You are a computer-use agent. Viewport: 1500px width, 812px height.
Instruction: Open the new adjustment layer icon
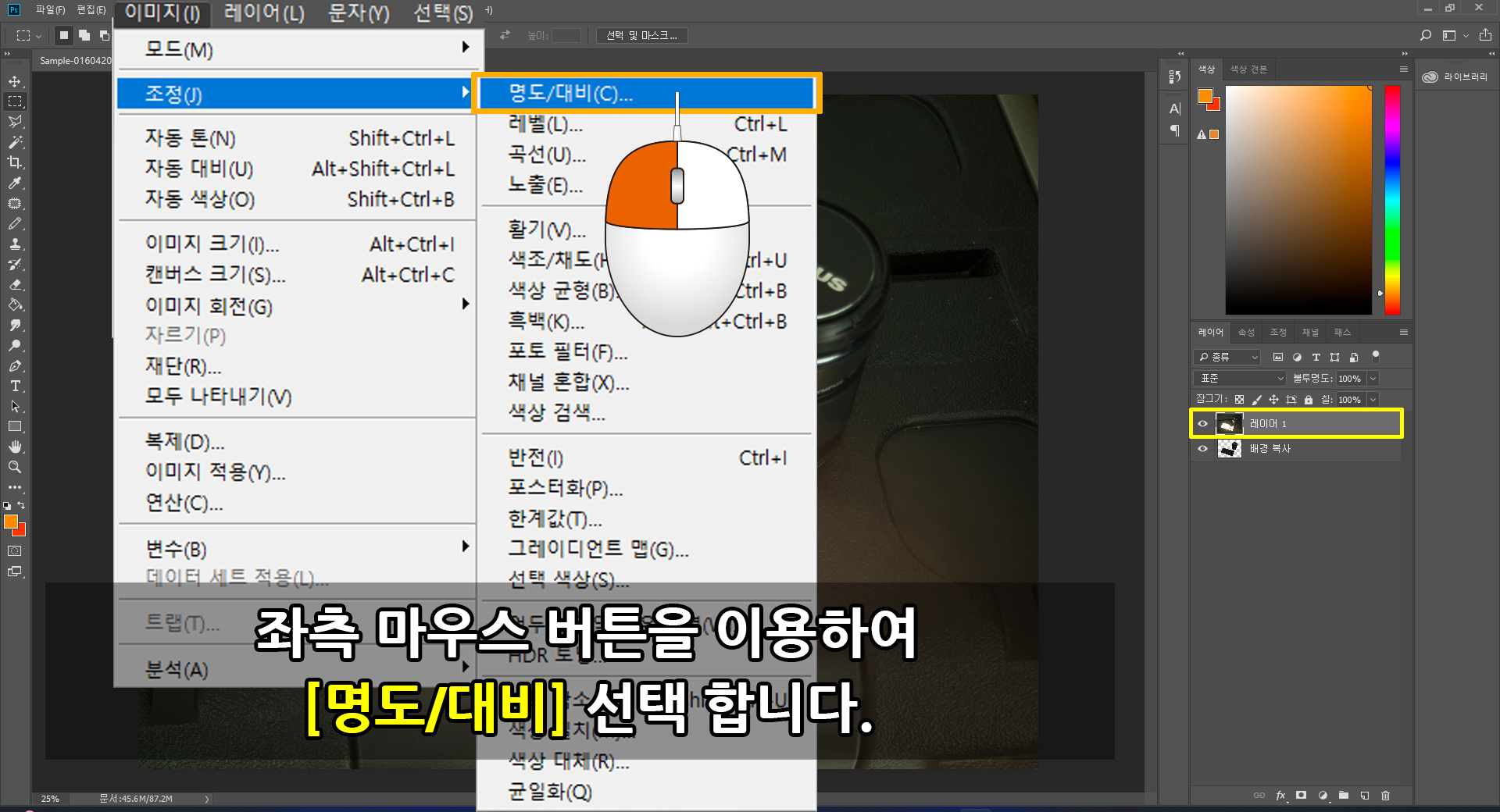pos(1323,796)
